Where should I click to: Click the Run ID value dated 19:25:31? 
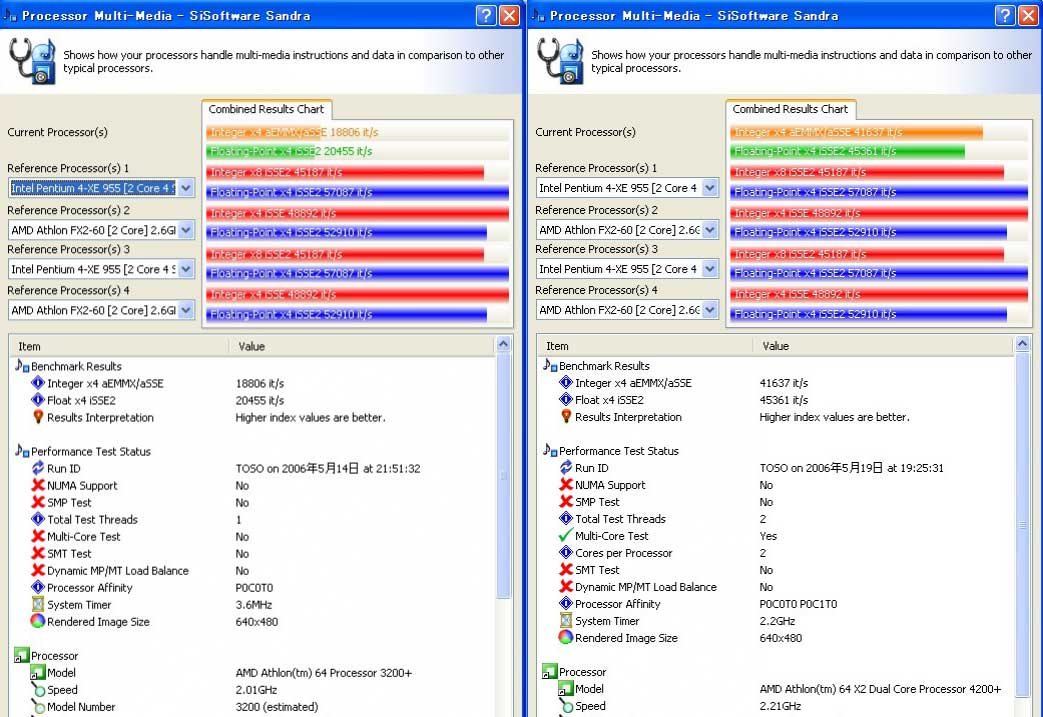(x=851, y=468)
